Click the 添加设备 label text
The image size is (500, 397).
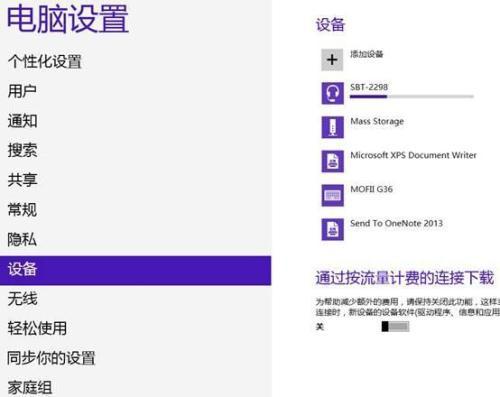367,54
